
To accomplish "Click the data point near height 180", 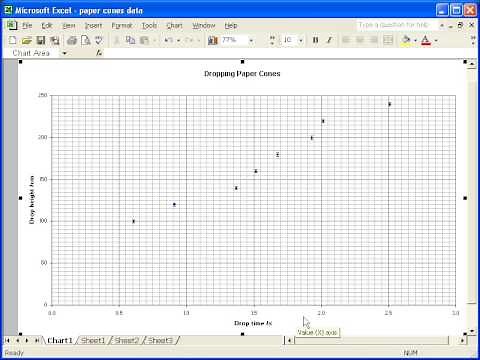I will pos(277,155).
